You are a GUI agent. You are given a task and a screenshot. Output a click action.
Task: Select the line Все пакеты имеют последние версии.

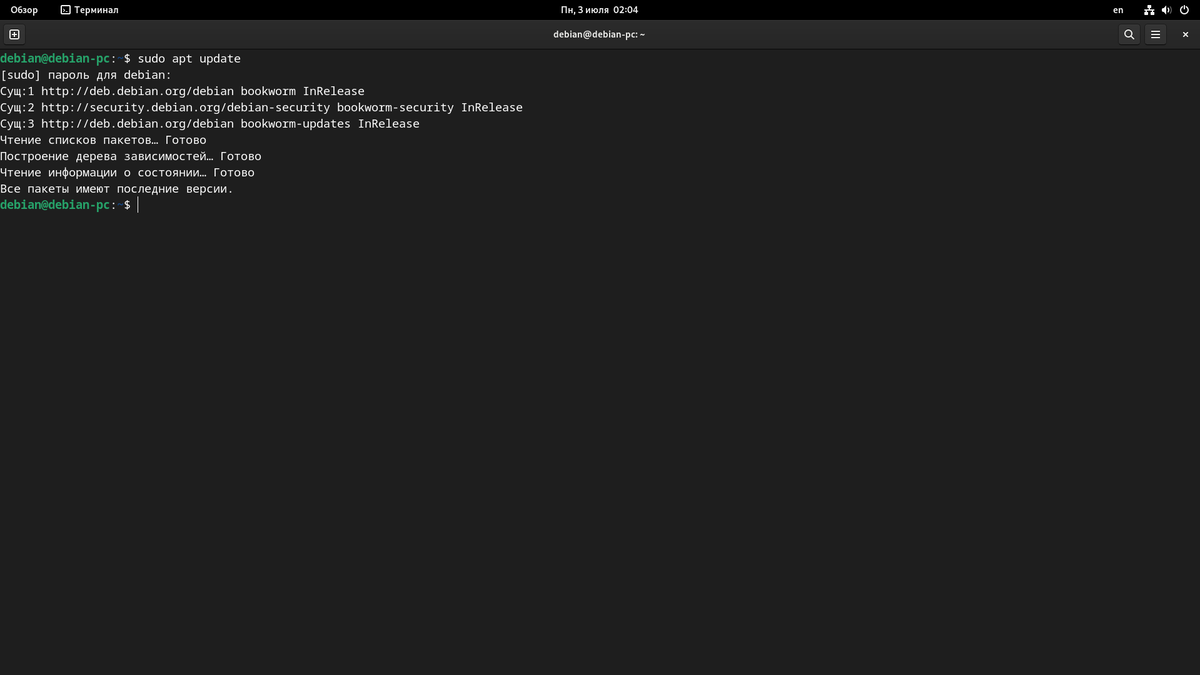tap(116, 188)
